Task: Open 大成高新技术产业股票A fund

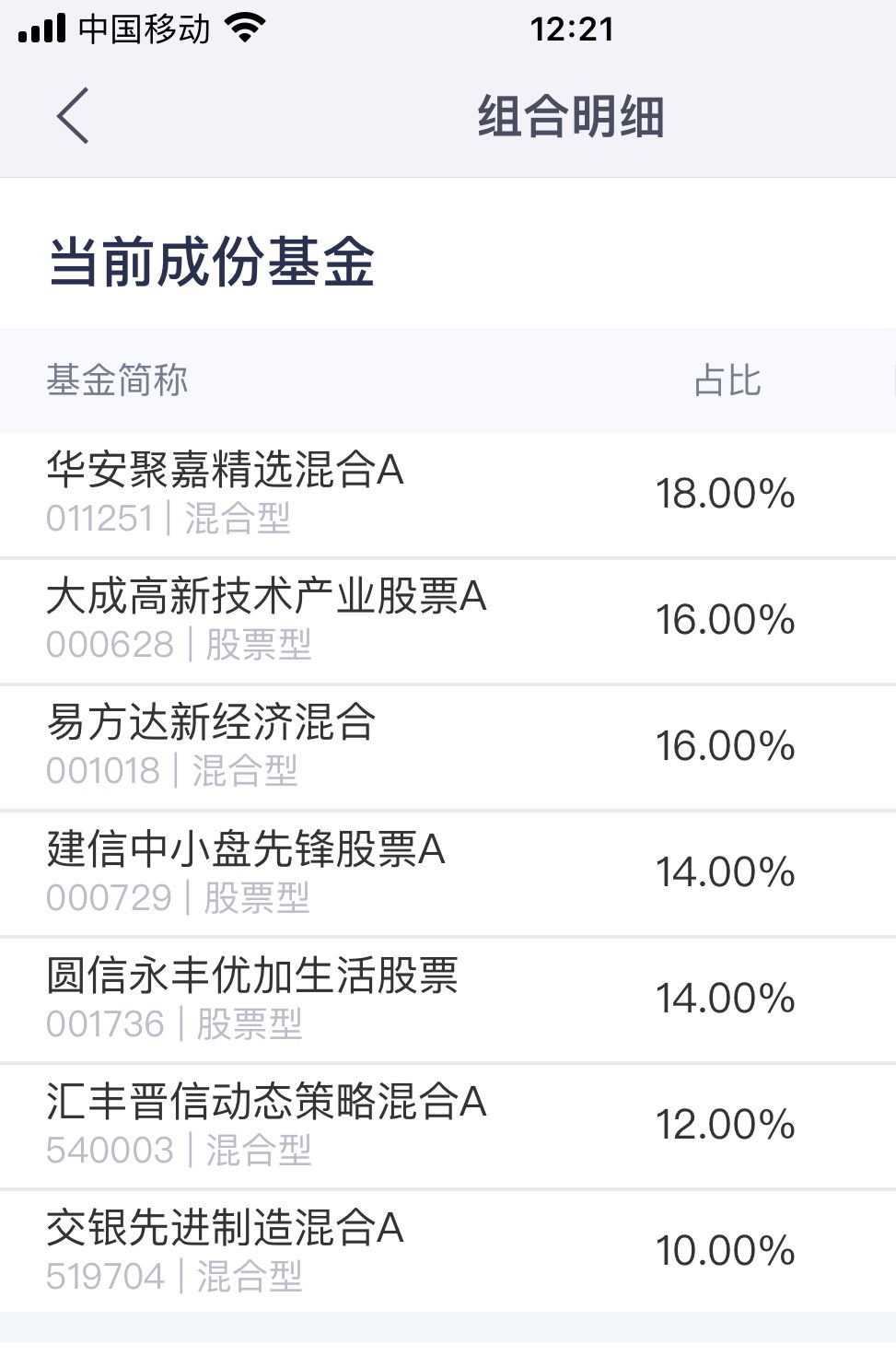Action: (266, 597)
